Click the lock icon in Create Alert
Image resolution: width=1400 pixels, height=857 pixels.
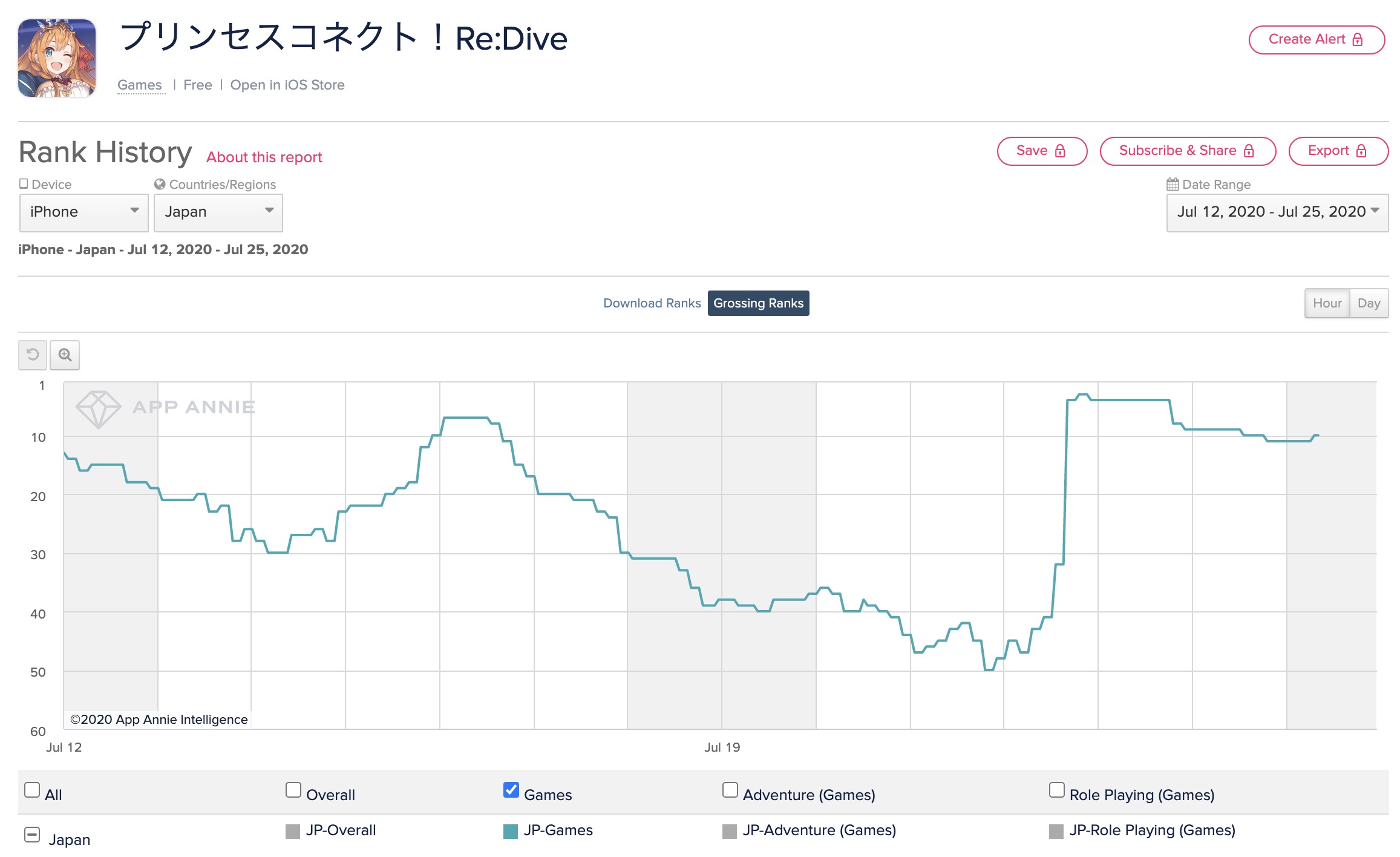(x=1358, y=40)
